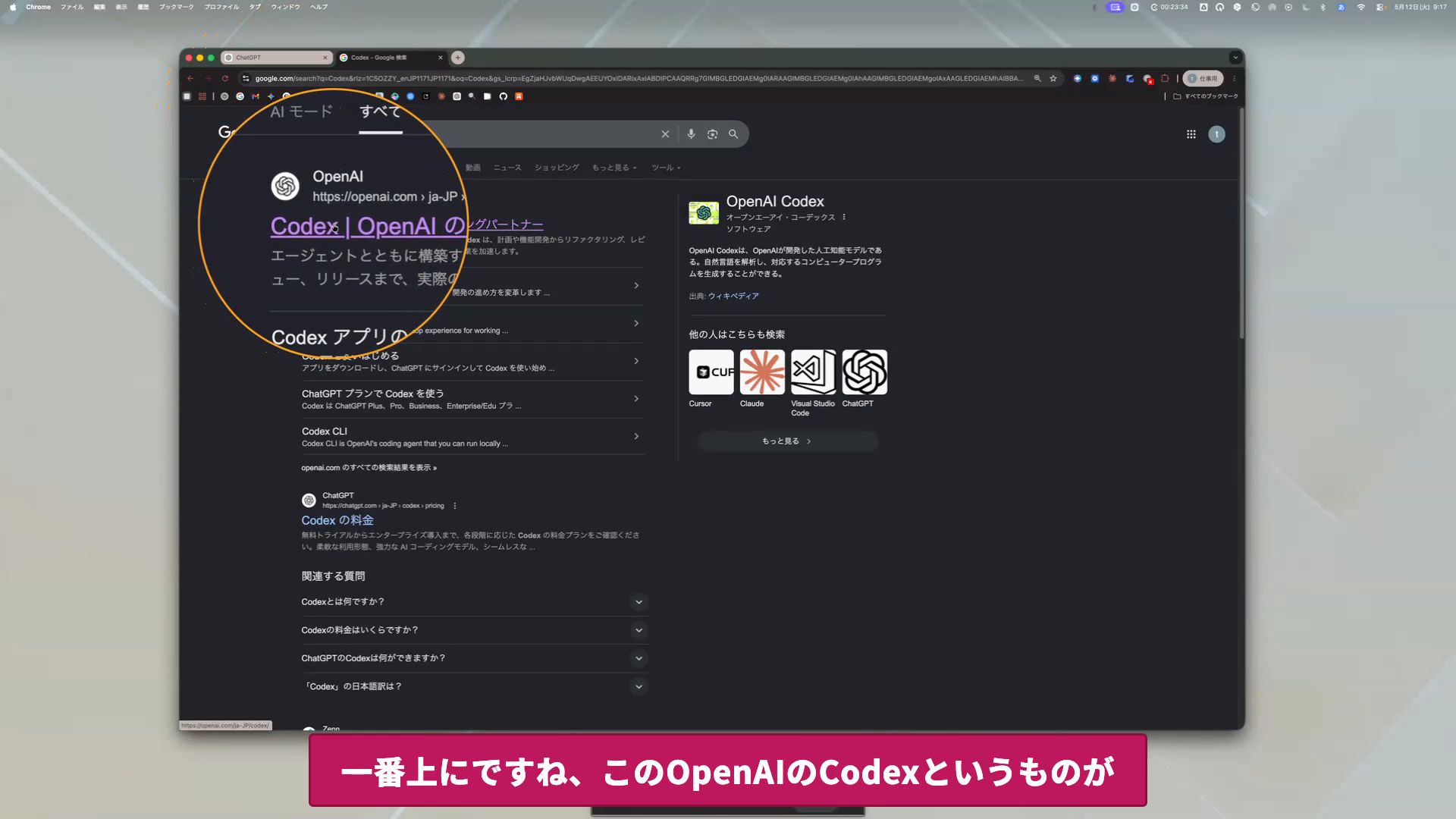Viewport: 1456px width, 819px height.
Task: Open the Cursor related search thumbnail
Action: coord(711,372)
